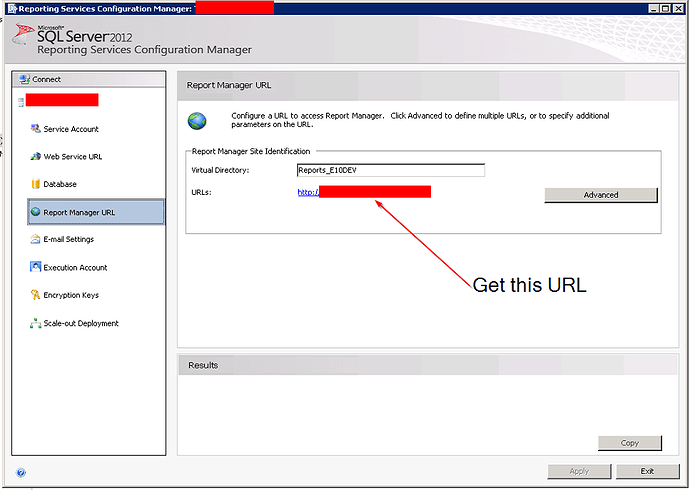Click the URLs label
Viewport: 690px width, 490px height.
[x=202, y=192]
